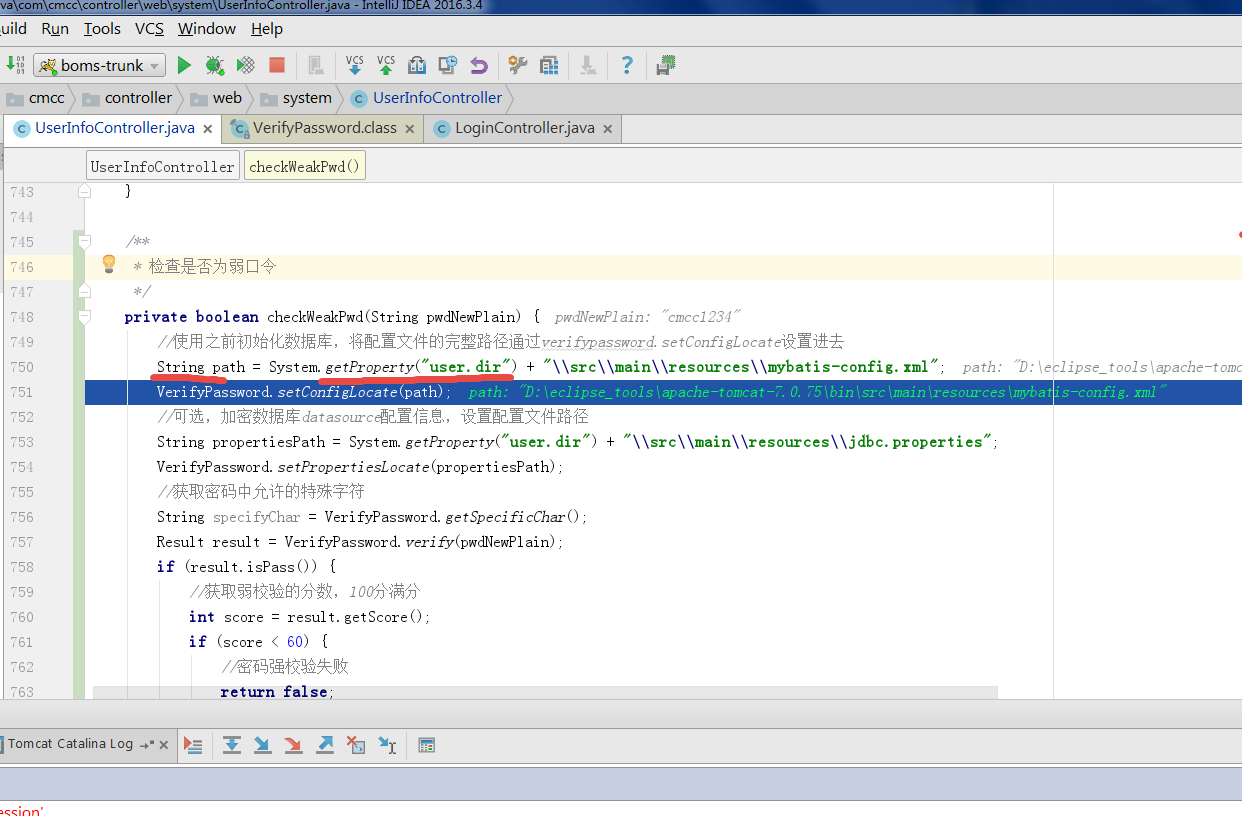Click the Step Over debugger icon
The height and width of the screenshot is (816, 1242).
click(232, 745)
